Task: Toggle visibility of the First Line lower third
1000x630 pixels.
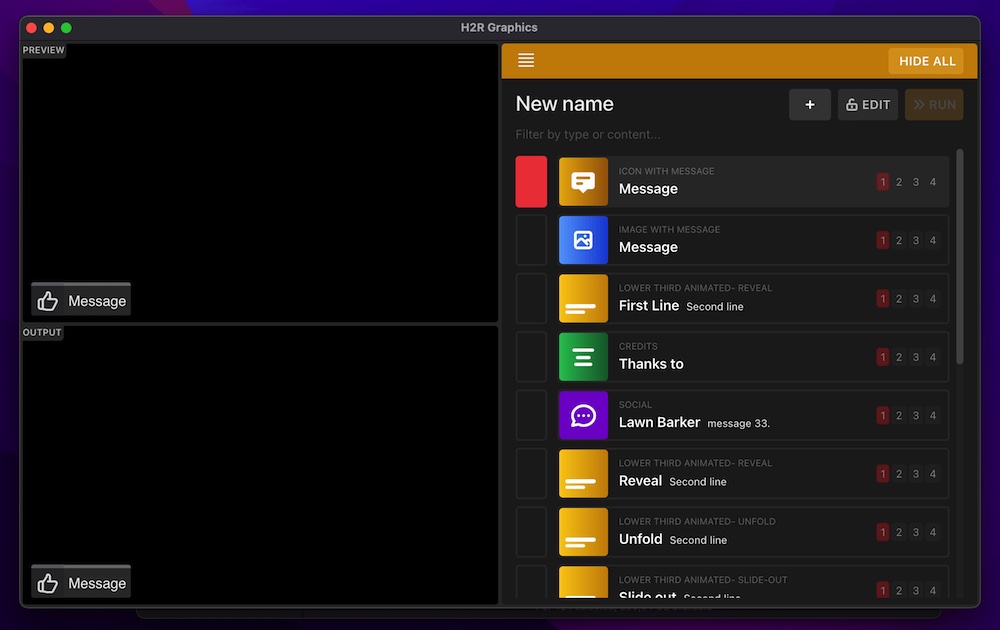Action: [531, 298]
